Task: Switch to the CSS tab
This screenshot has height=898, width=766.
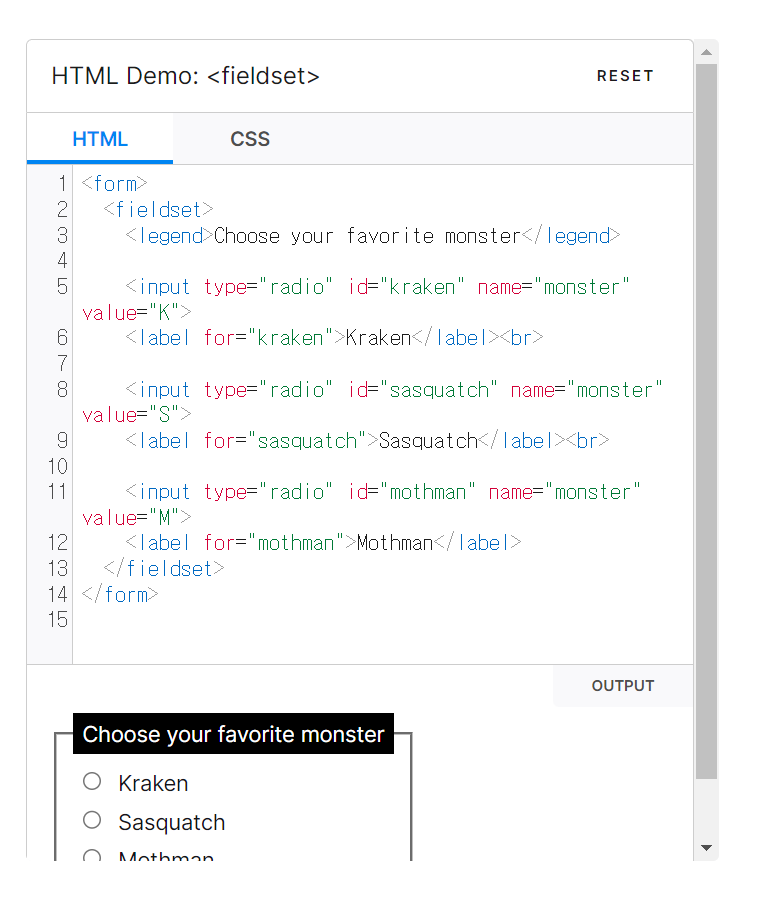Action: click(250, 138)
